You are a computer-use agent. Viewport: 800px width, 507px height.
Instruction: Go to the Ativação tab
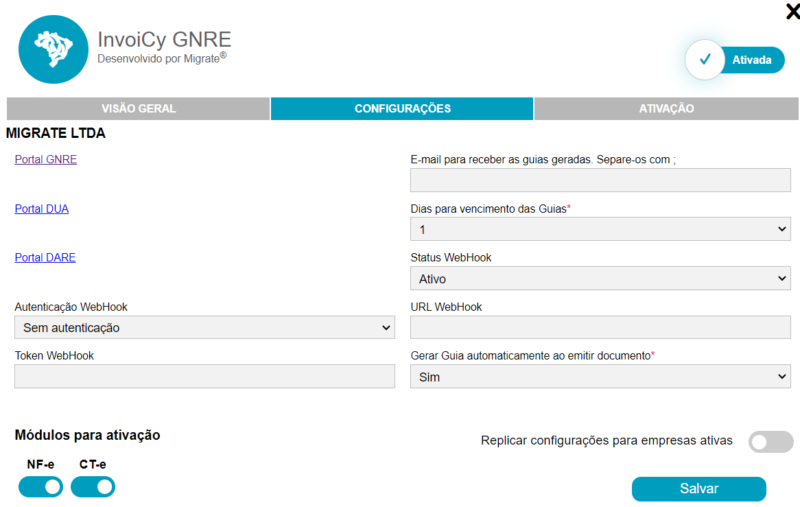(x=666, y=108)
